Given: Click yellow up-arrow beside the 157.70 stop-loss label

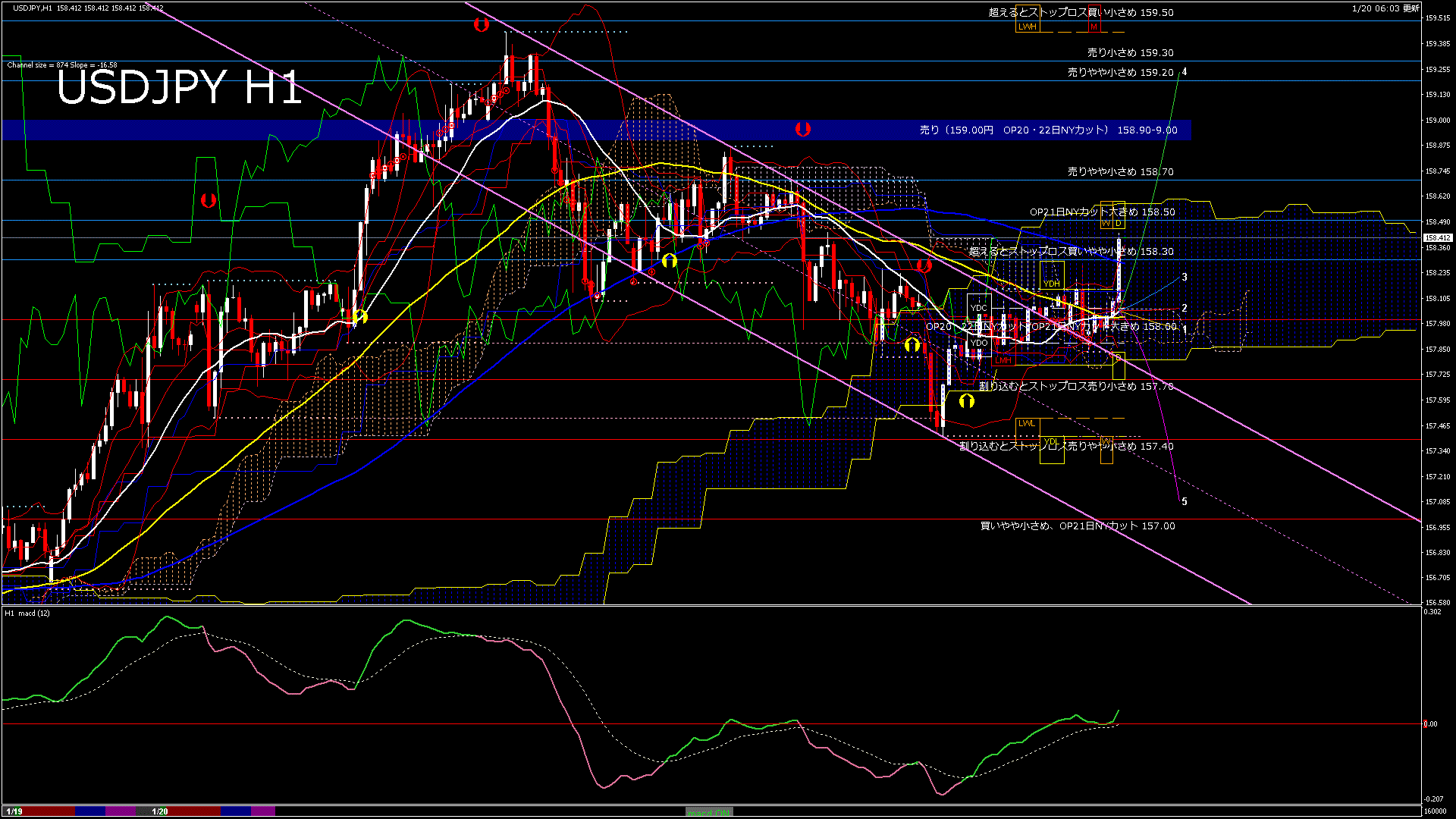Looking at the screenshot, I should coord(966,401).
